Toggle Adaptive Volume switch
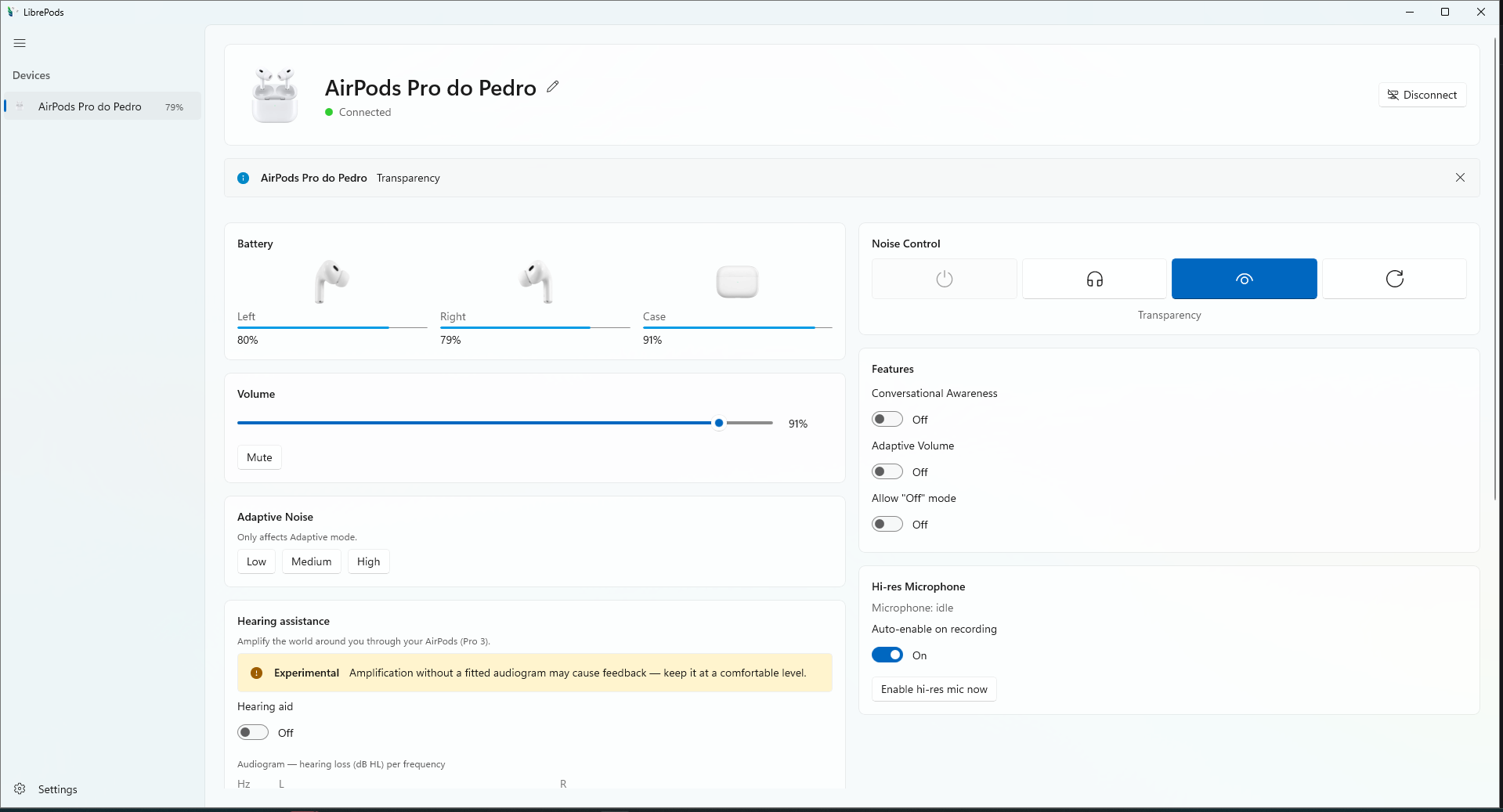 [x=887, y=471]
